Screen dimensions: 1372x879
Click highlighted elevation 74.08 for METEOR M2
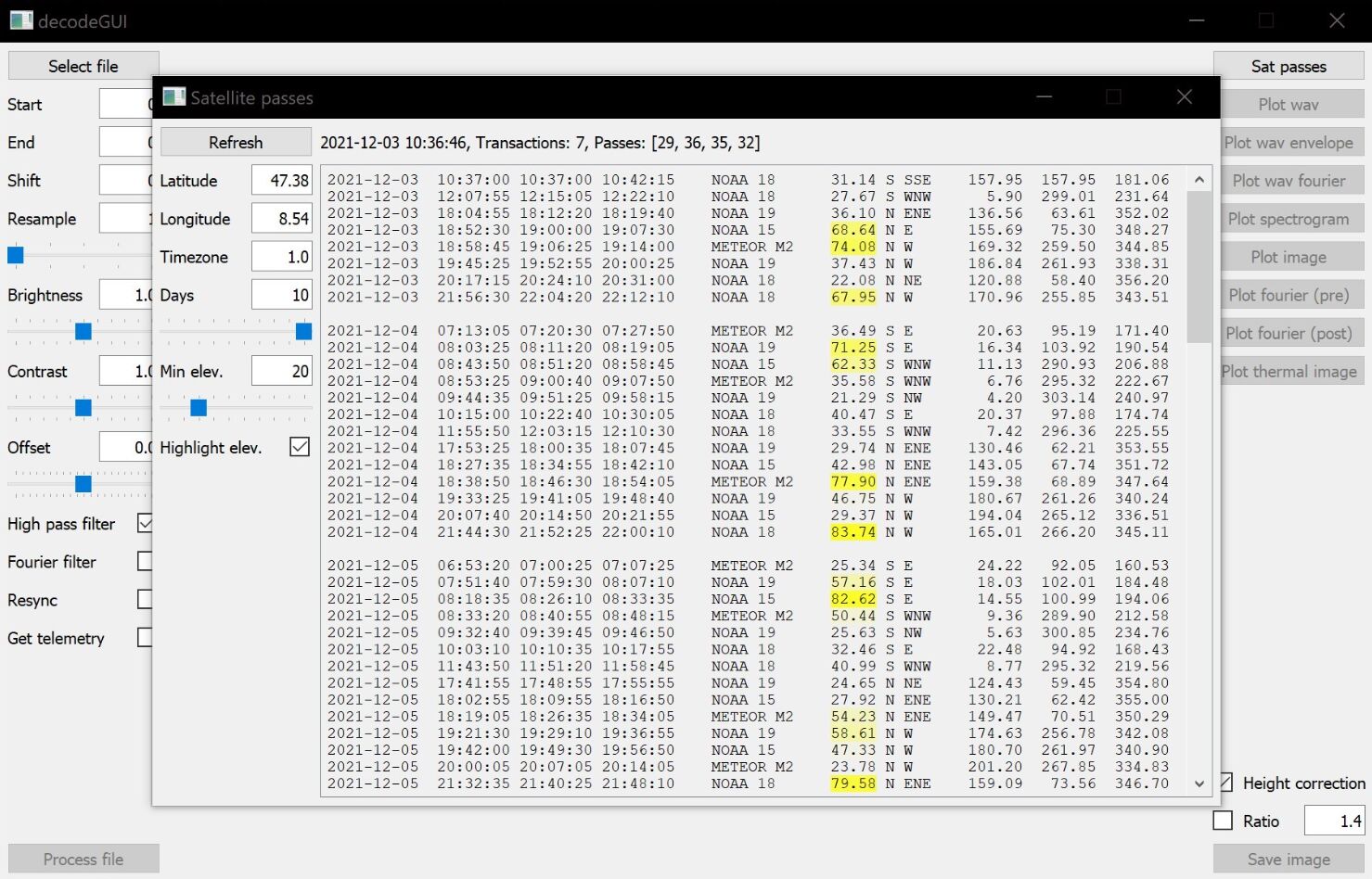point(853,247)
